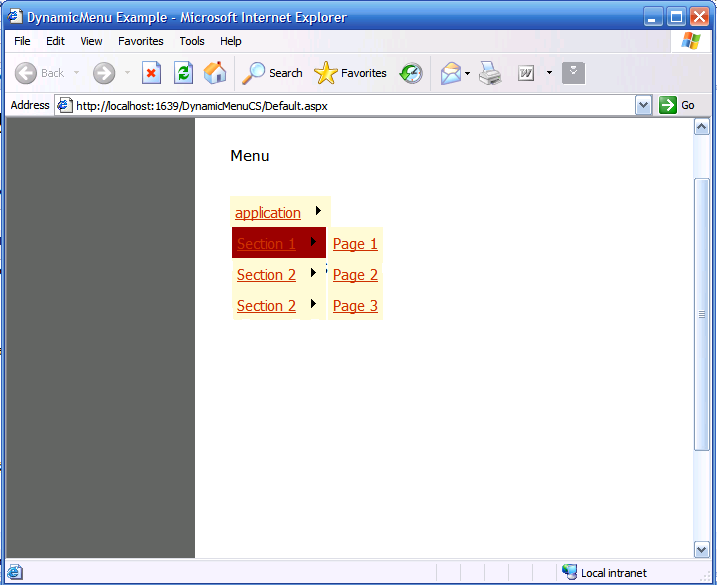
Task: Click the gray messenger toolbar icon
Action: (573, 73)
